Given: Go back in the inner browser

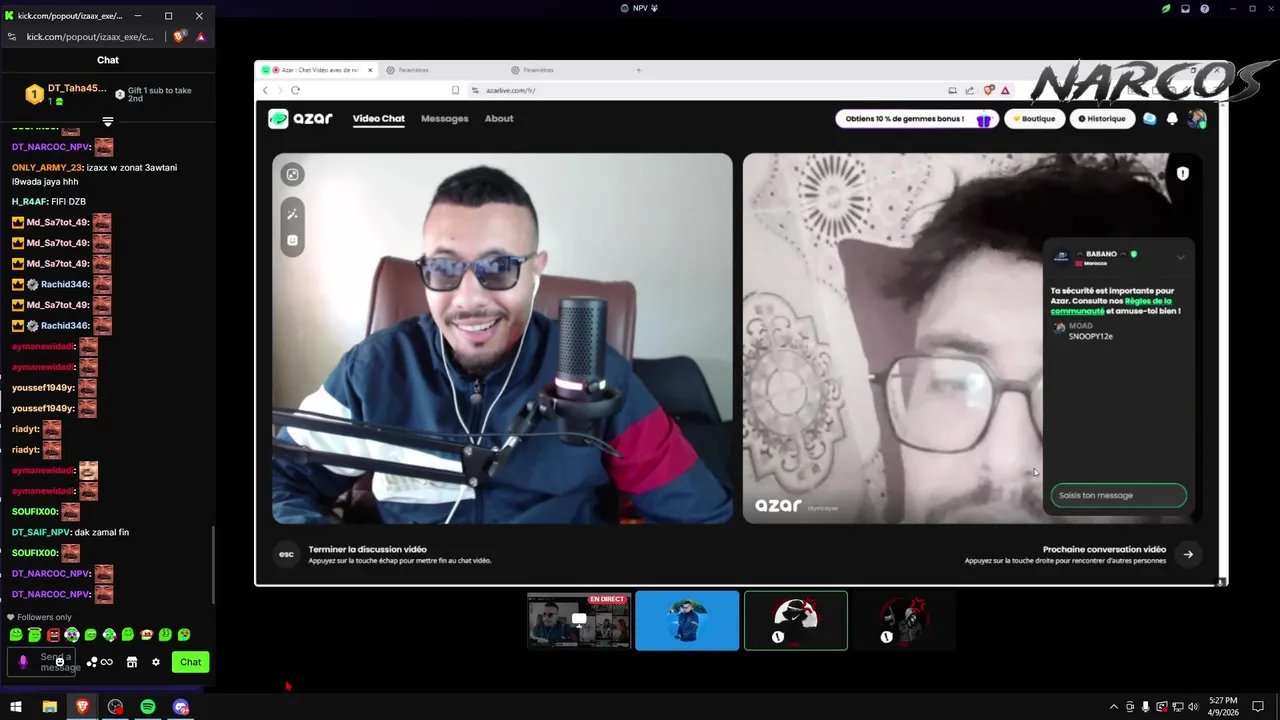Looking at the screenshot, I should click(265, 90).
